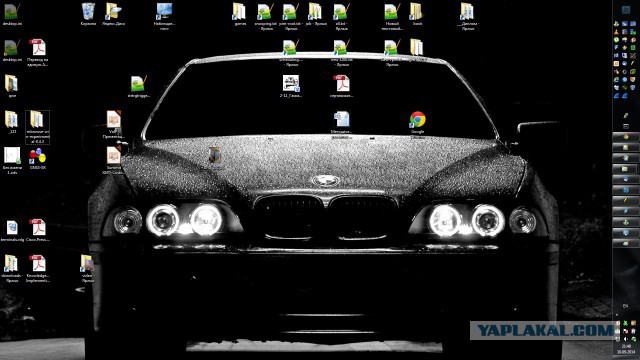This screenshot has width=640, height=360.
Task: Select the snooping.txt shortcut icon
Action: [265, 12]
